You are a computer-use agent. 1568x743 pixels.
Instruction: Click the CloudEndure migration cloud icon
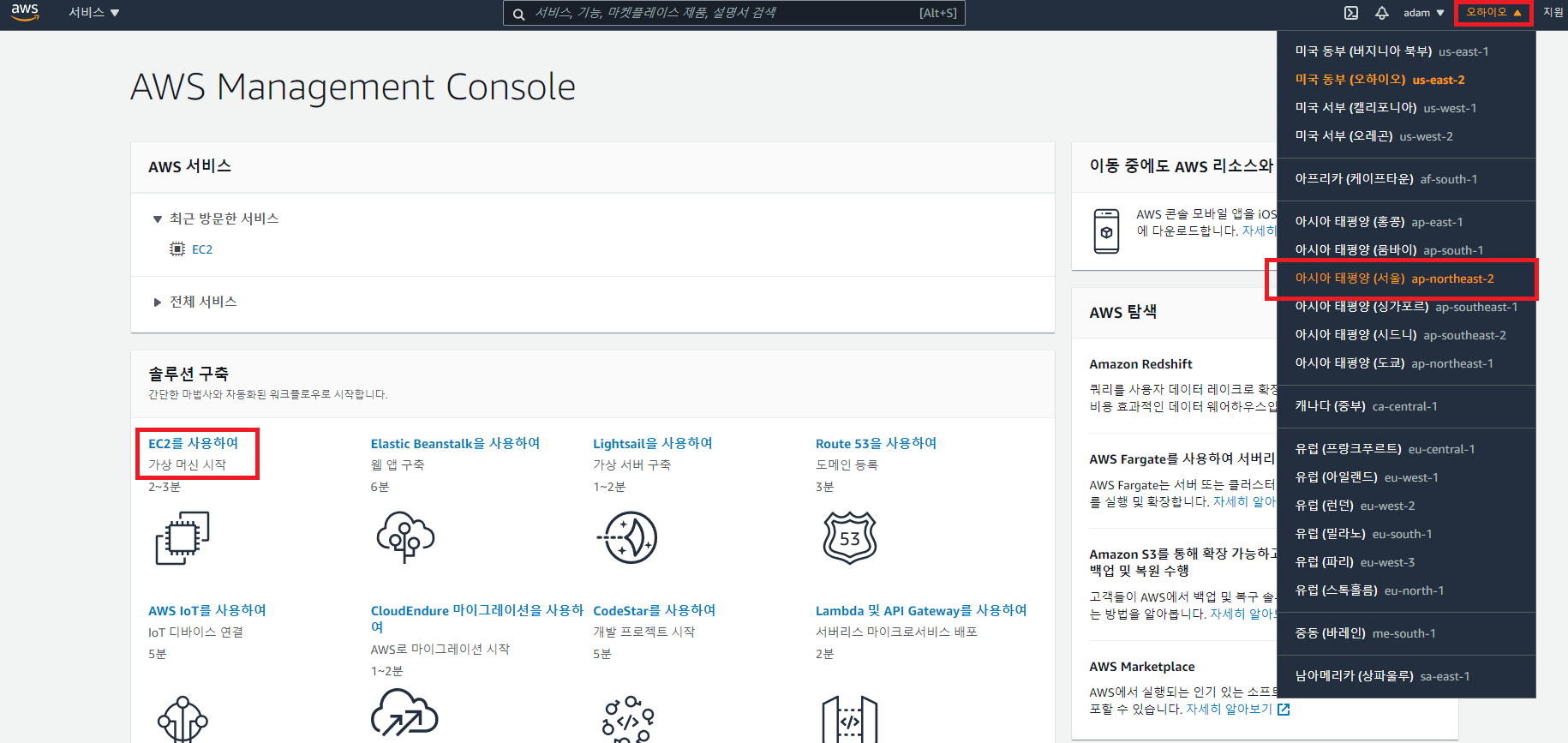[x=404, y=714]
